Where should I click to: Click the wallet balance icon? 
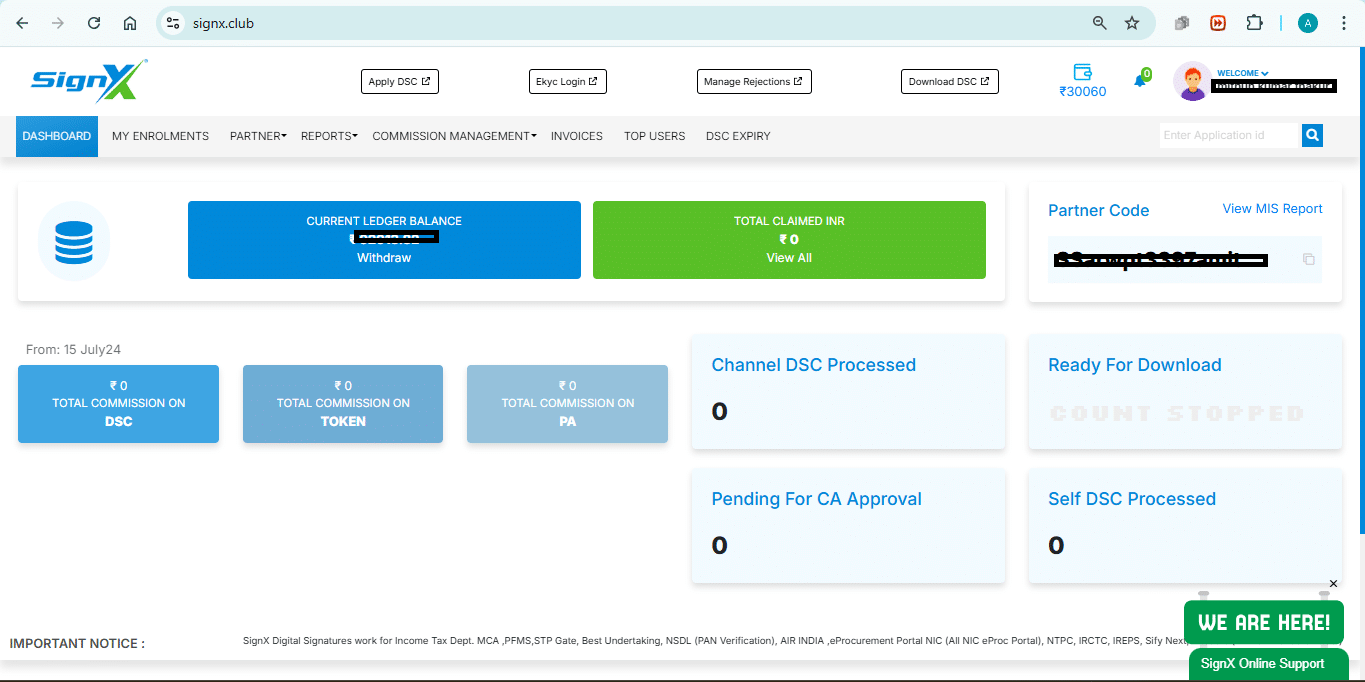pos(1082,73)
